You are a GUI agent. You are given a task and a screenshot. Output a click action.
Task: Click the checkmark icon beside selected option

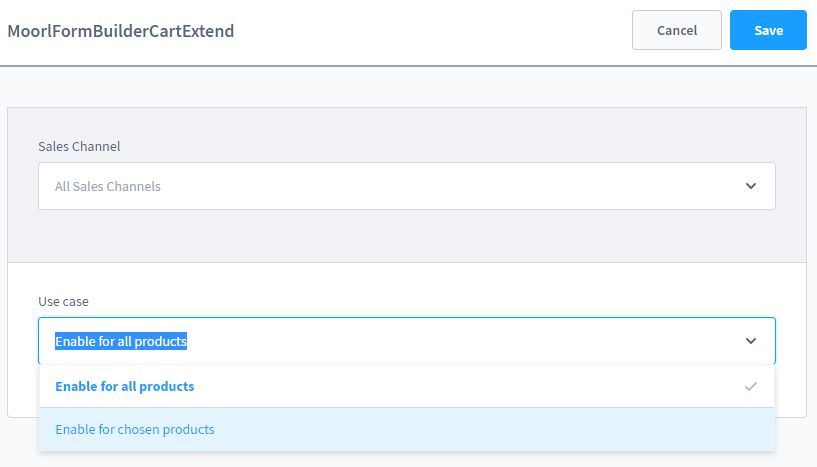751,386
